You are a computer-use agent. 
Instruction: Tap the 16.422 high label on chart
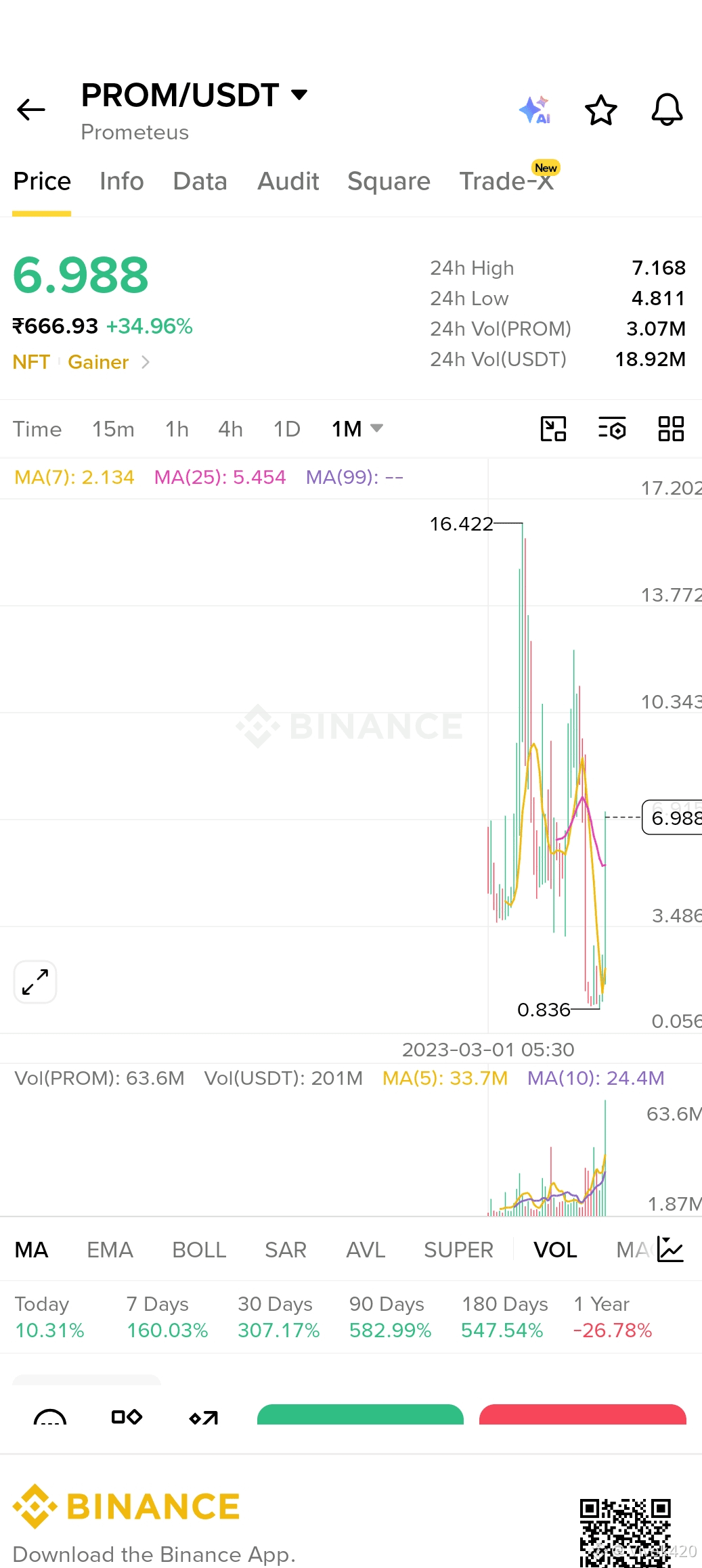click(462, 524)
